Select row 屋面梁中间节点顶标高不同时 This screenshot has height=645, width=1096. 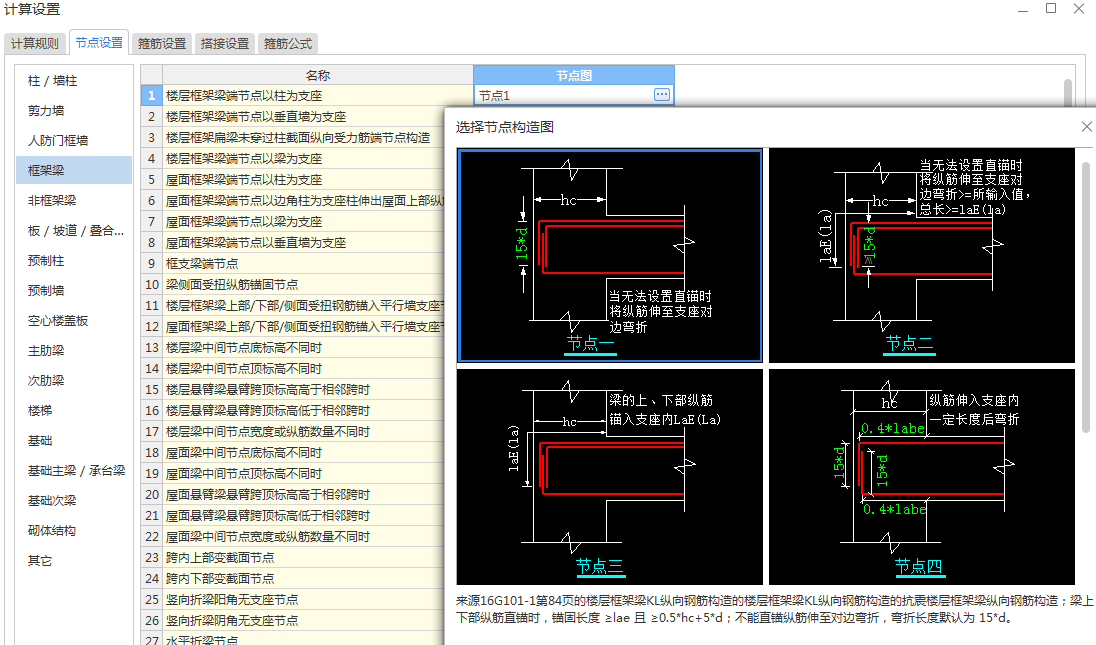coord(303,473)
